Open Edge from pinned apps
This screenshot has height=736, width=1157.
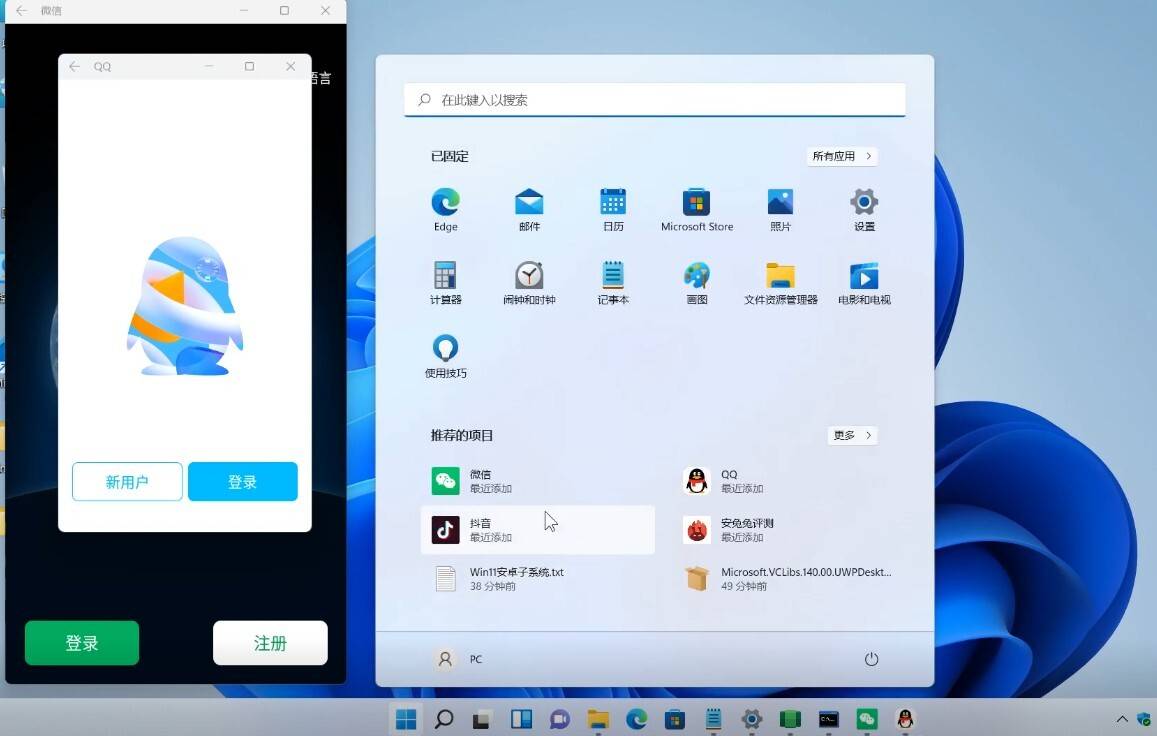click(x=446, y=210)
